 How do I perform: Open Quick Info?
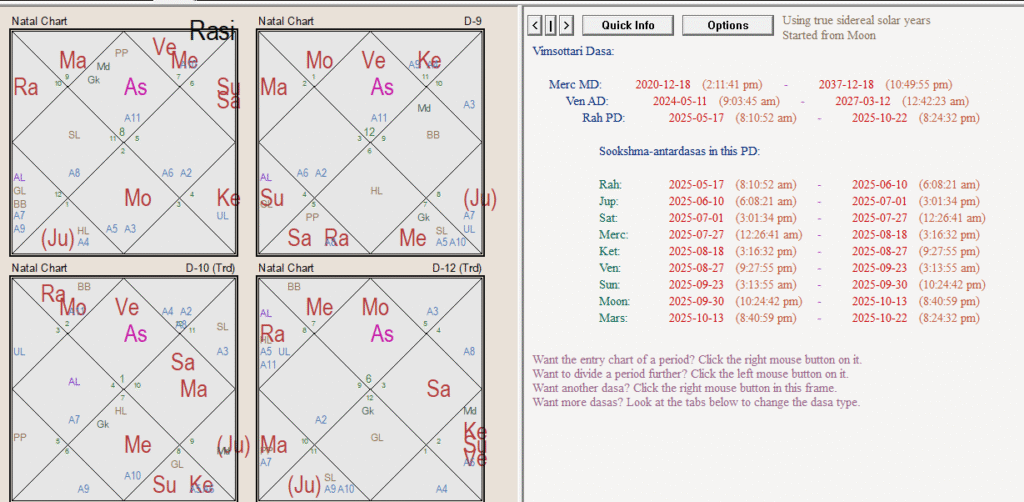628,25
